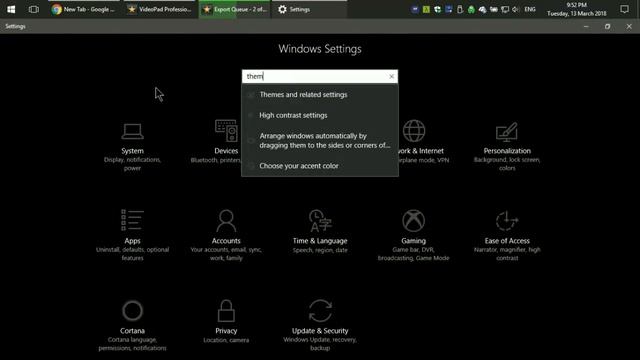
Task: Open the Network & Internet globe icon
Action: (x=414, y=131)
